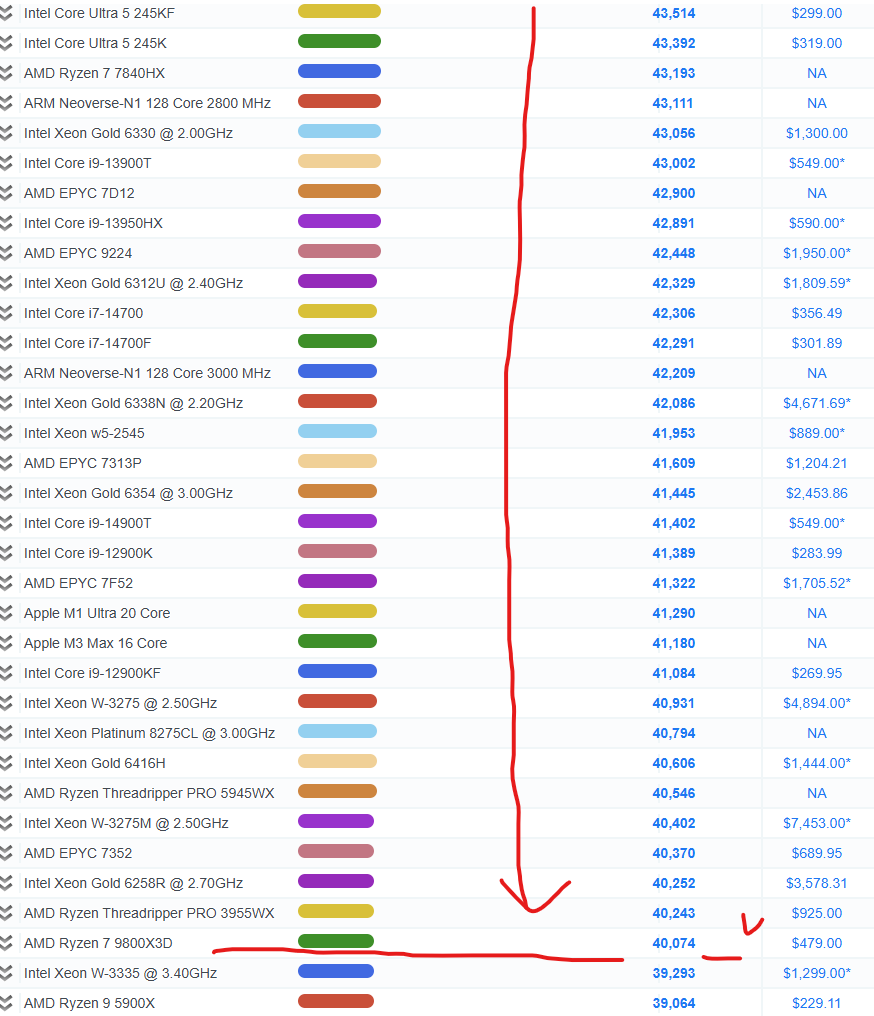874x1016 pixels.
Task: Open Intel Xeon Gold 6312U @ 2.40GHz link
Action: pyautogui.click(x=133, y=283)
